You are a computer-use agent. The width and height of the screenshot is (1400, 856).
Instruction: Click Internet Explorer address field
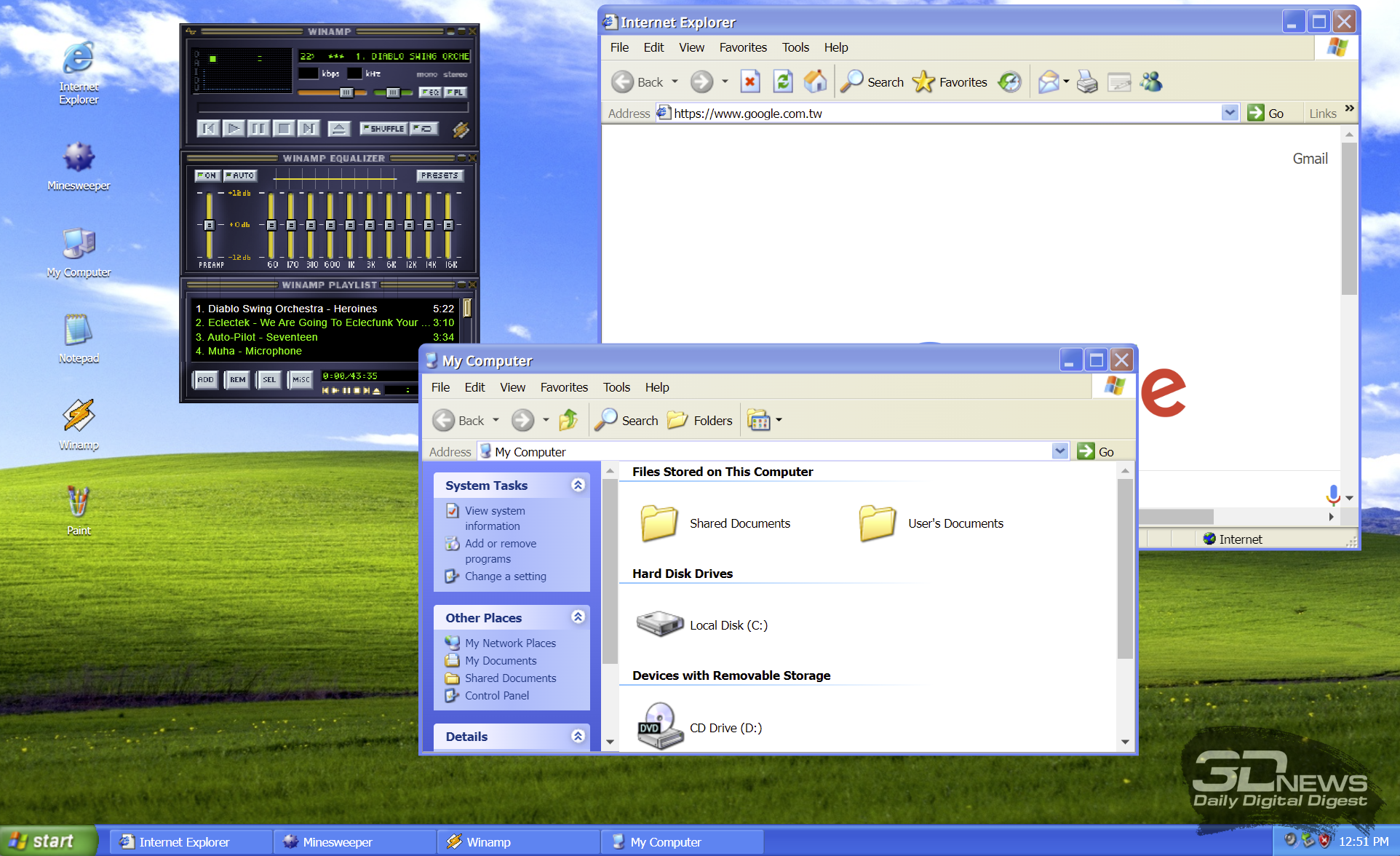[938, 113]
